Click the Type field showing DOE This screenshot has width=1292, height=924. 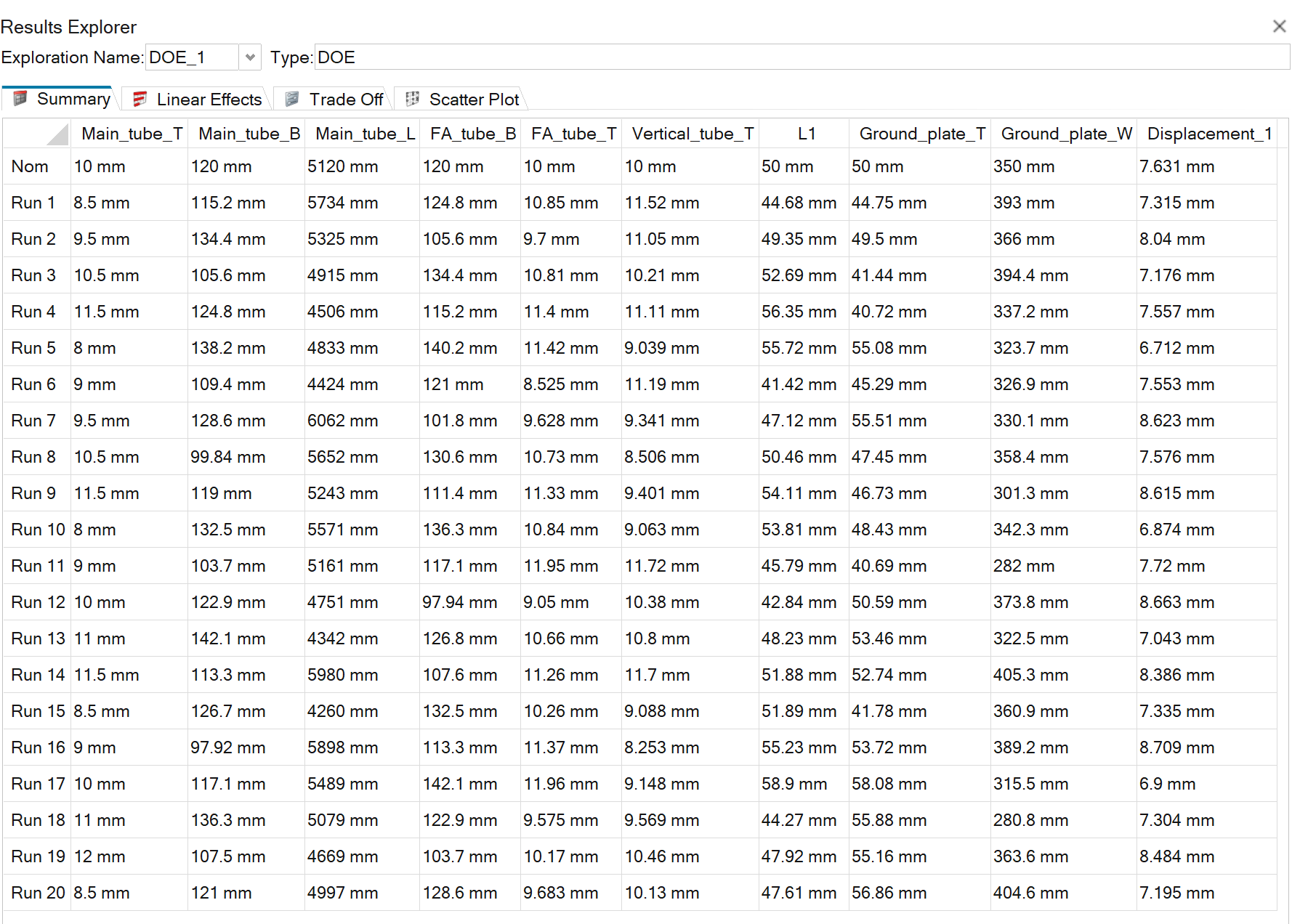tap(799, 57)
